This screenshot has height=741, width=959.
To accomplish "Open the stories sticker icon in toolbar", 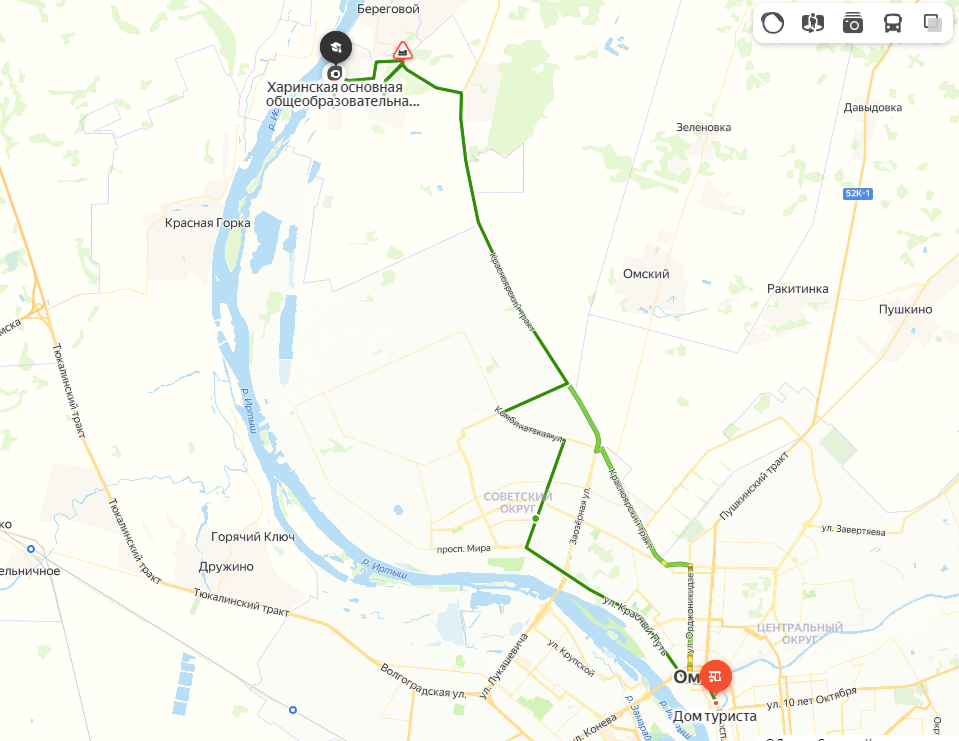I will pyautogui.click(x=772, y=23).
